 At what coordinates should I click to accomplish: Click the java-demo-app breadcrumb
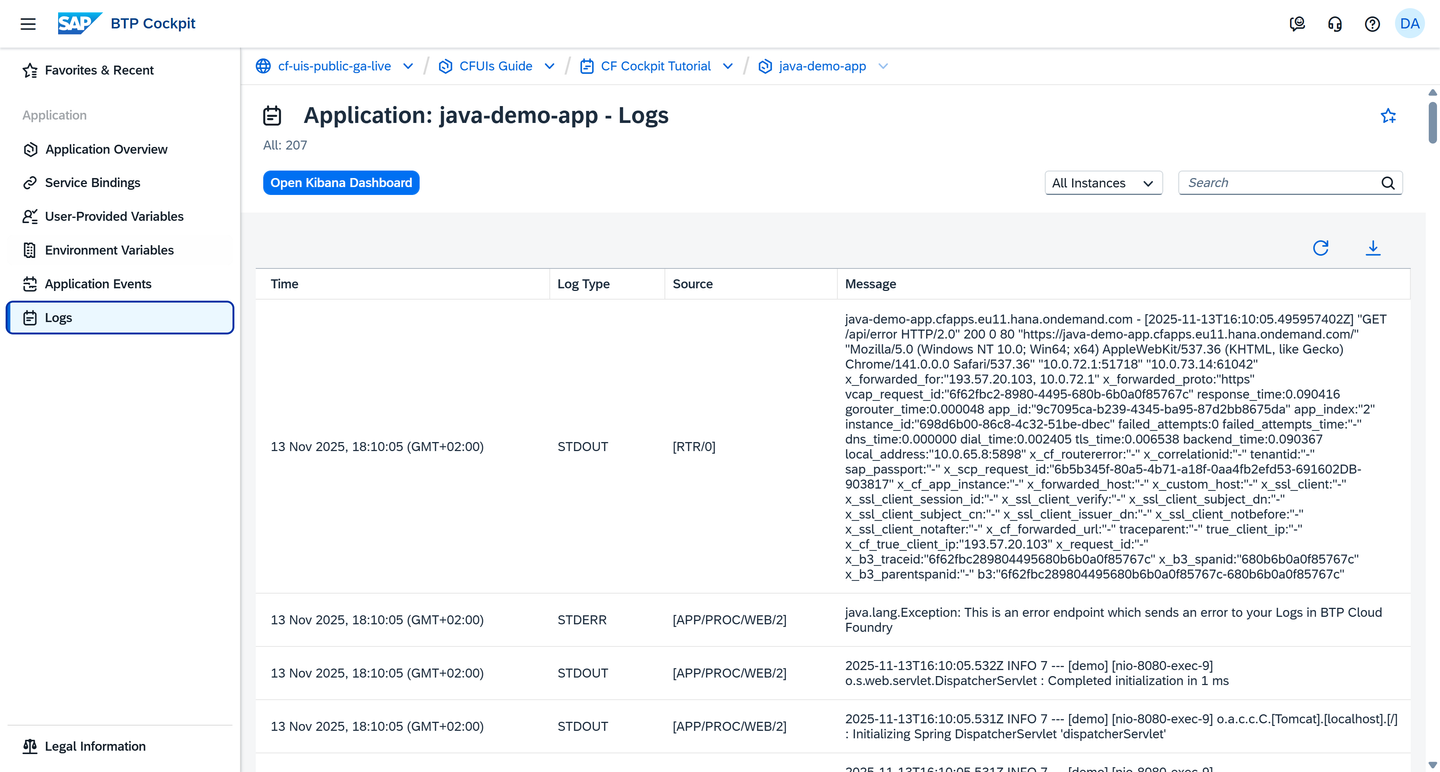823,66
